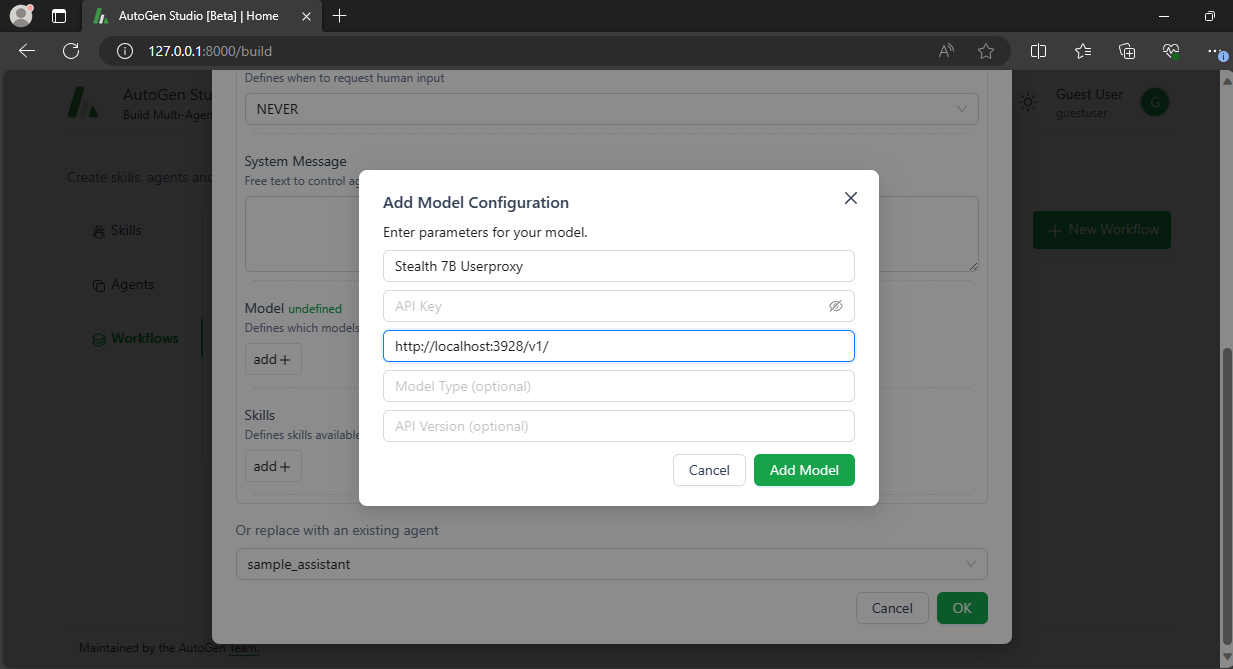Focus the API Key input field

(x=618, y=306)
